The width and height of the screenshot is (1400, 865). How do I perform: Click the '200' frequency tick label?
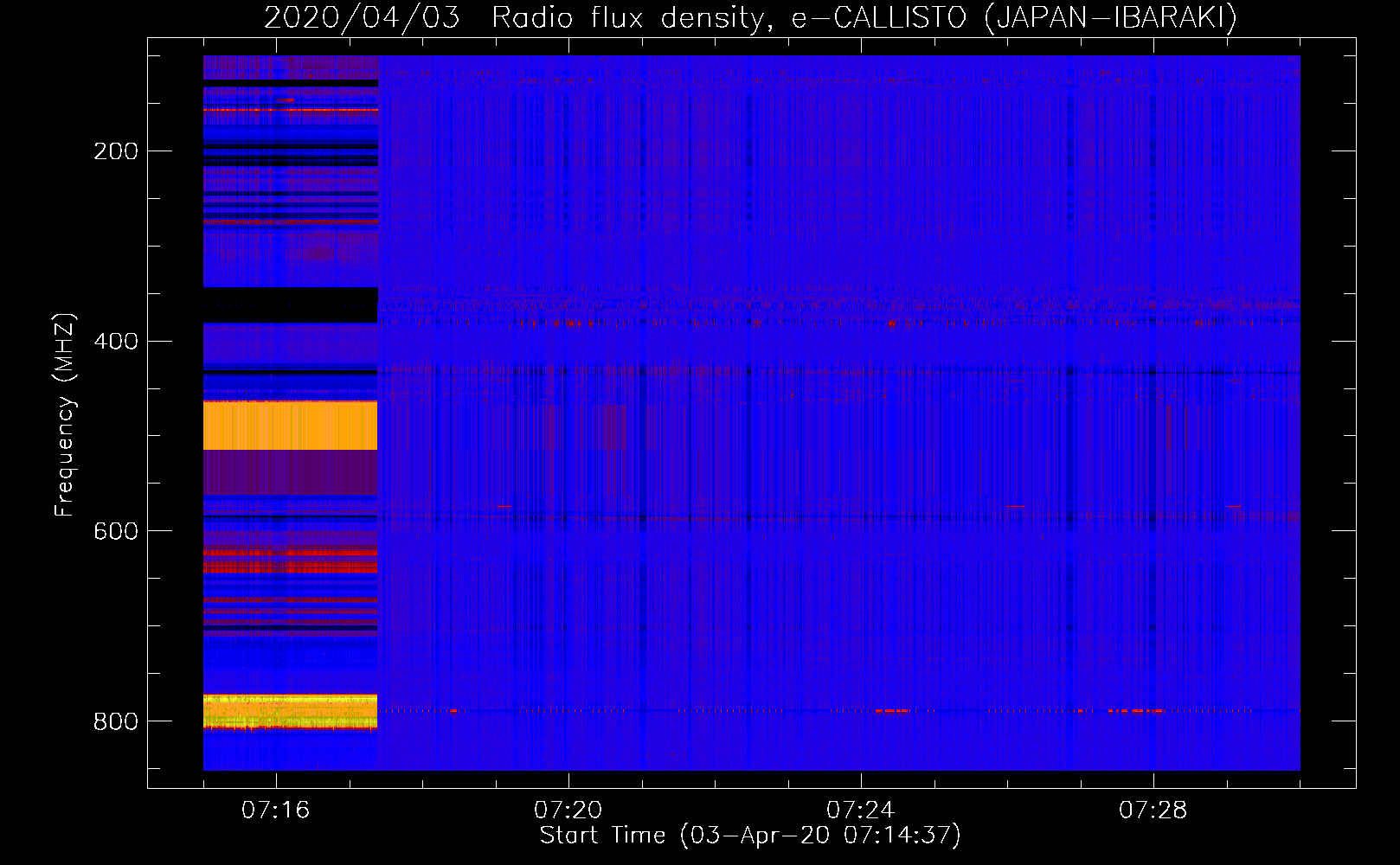coord(116,151)
